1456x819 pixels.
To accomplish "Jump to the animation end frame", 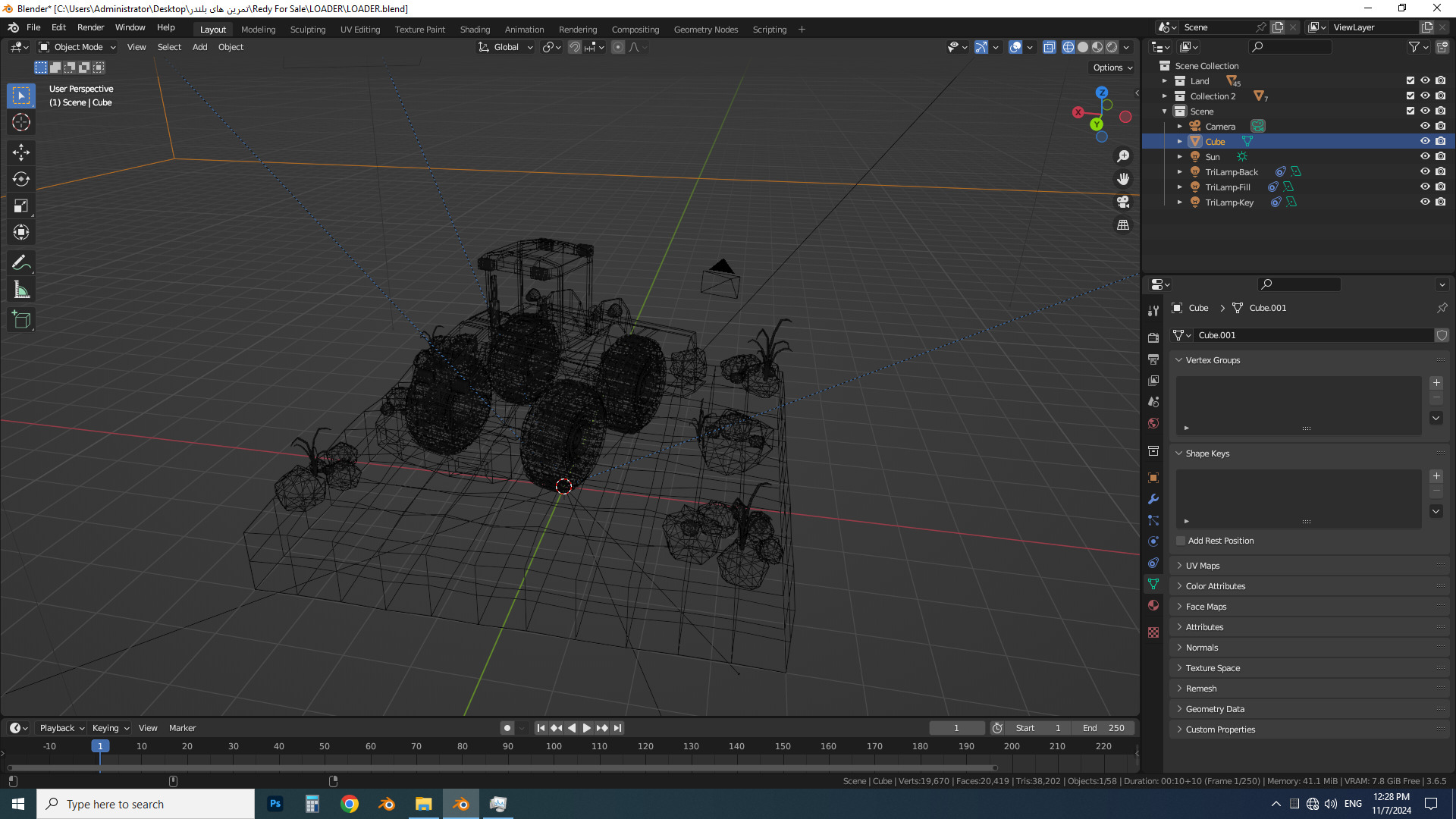I will tap(618, 728).
